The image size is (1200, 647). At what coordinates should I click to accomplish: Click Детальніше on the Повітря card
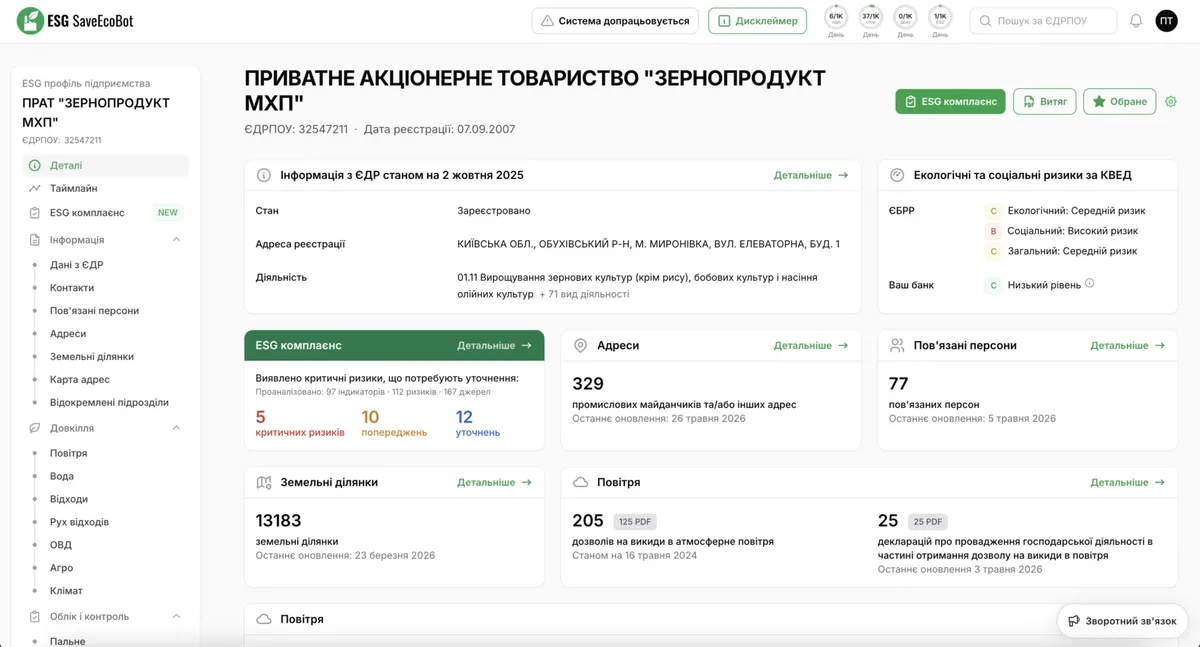pyautogui.click(x=1128, y=482)
